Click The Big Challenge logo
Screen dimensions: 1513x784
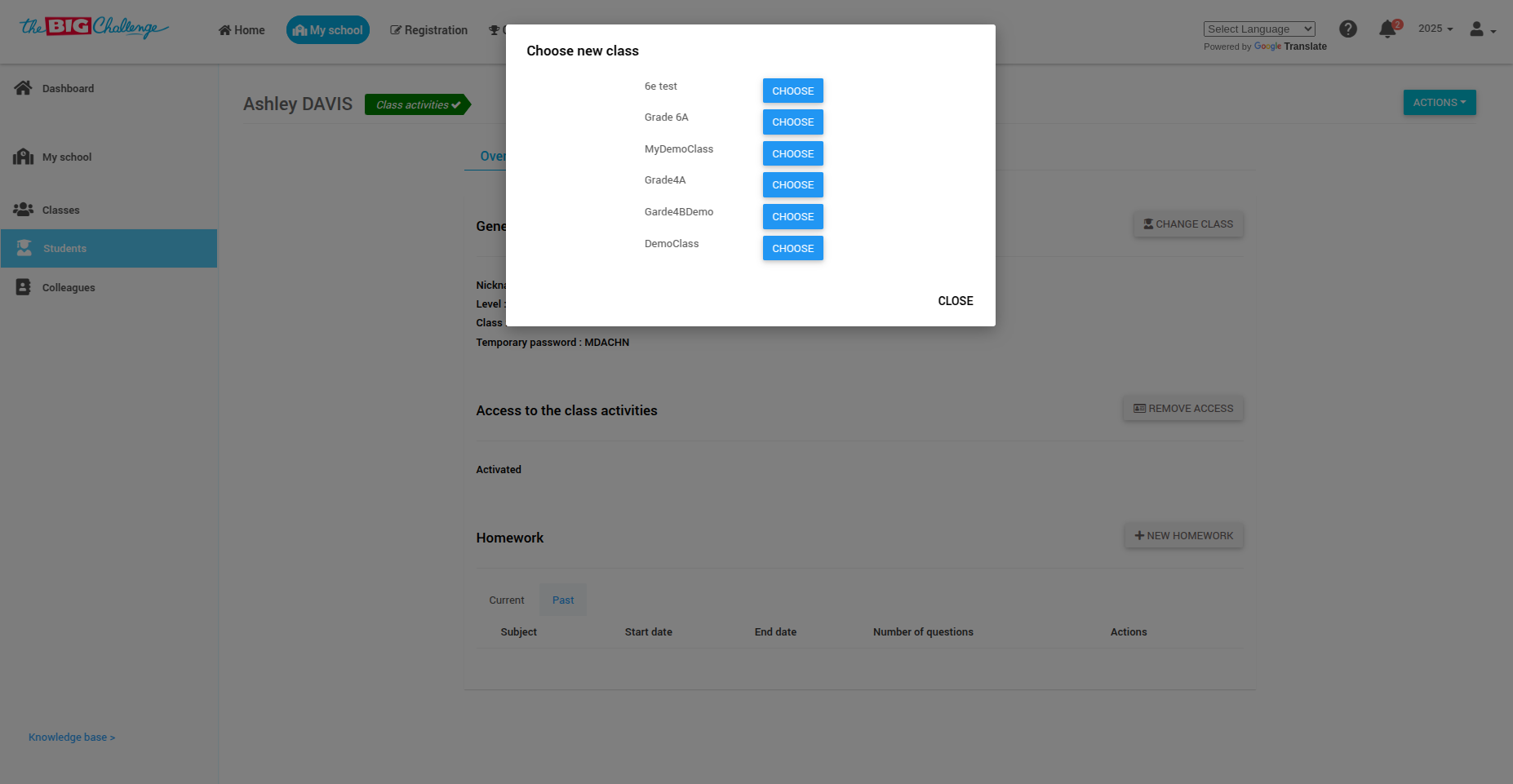(x=94, y=28)
